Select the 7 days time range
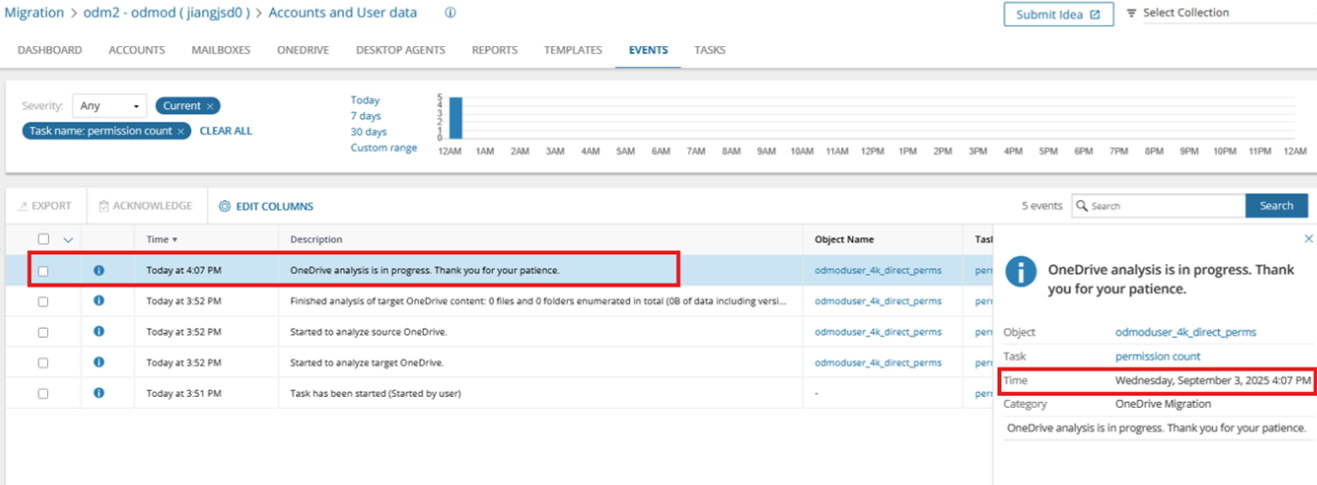 click(x=367, y=116)
